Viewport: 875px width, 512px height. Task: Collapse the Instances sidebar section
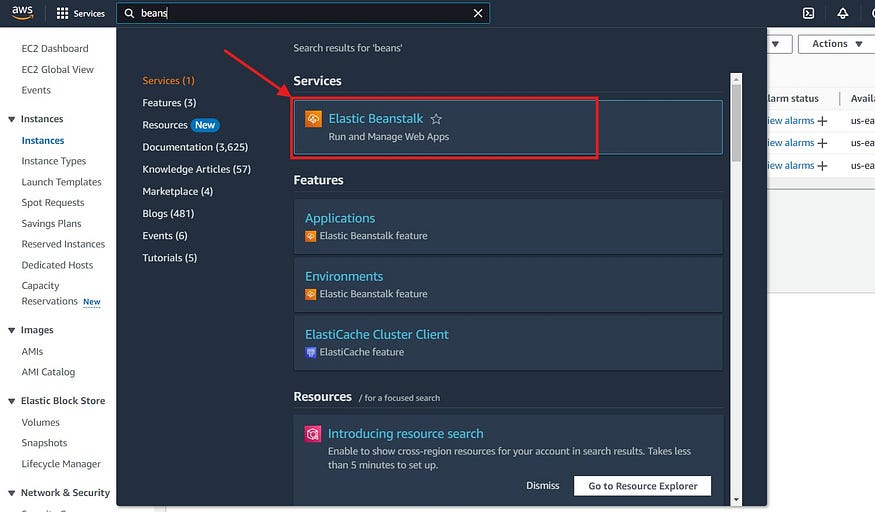12,119
